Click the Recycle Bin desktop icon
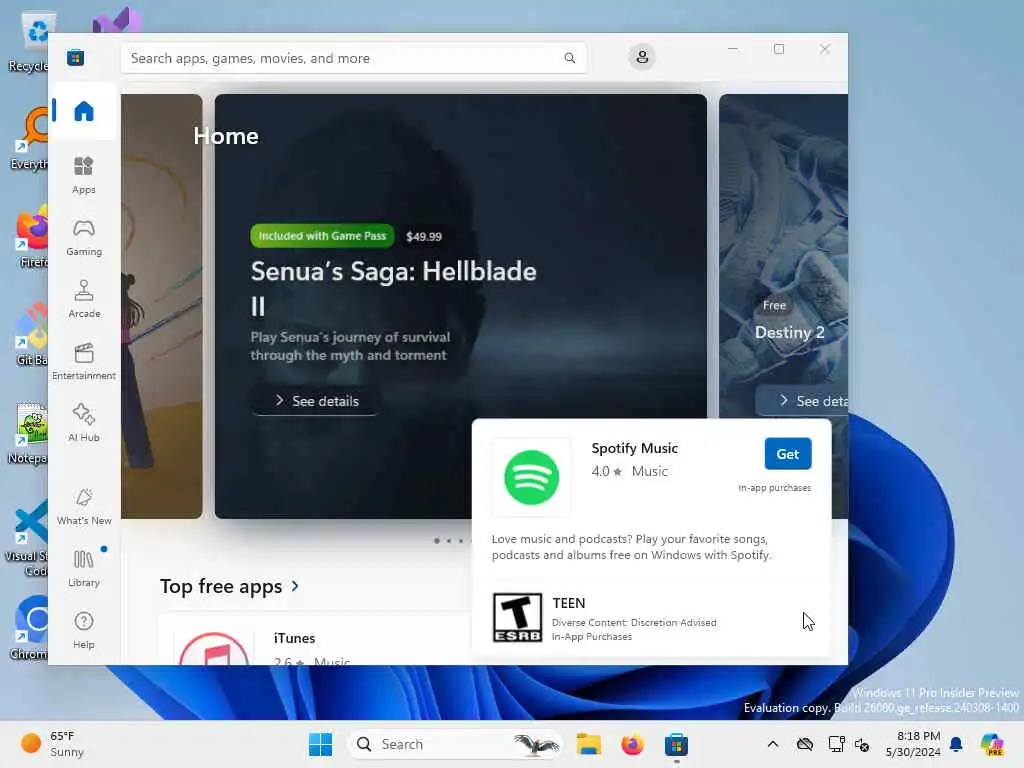1024x768 pixels. (x=29, y=41)
